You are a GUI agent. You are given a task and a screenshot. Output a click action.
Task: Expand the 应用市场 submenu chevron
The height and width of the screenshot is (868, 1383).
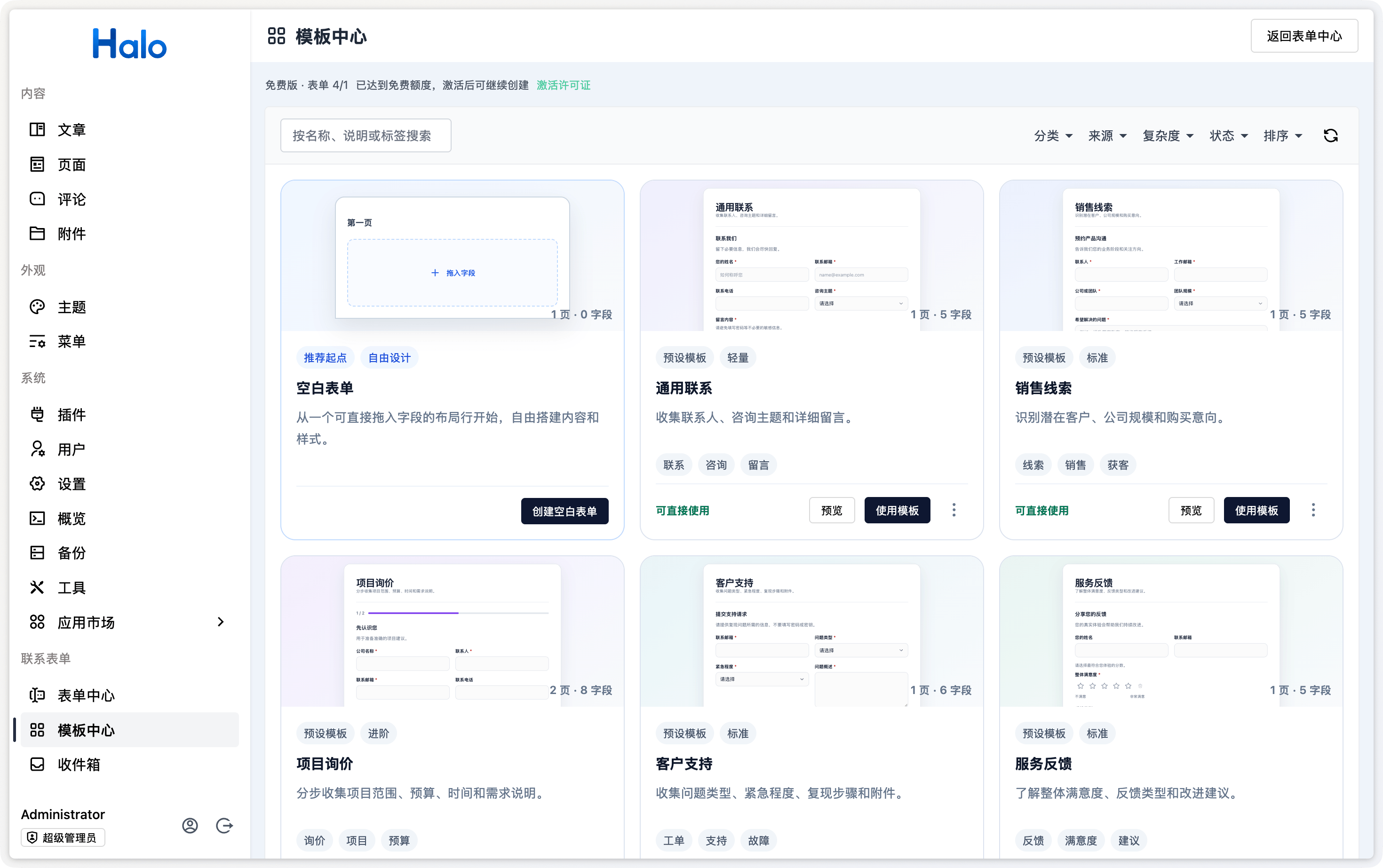[x=221, y=622]
